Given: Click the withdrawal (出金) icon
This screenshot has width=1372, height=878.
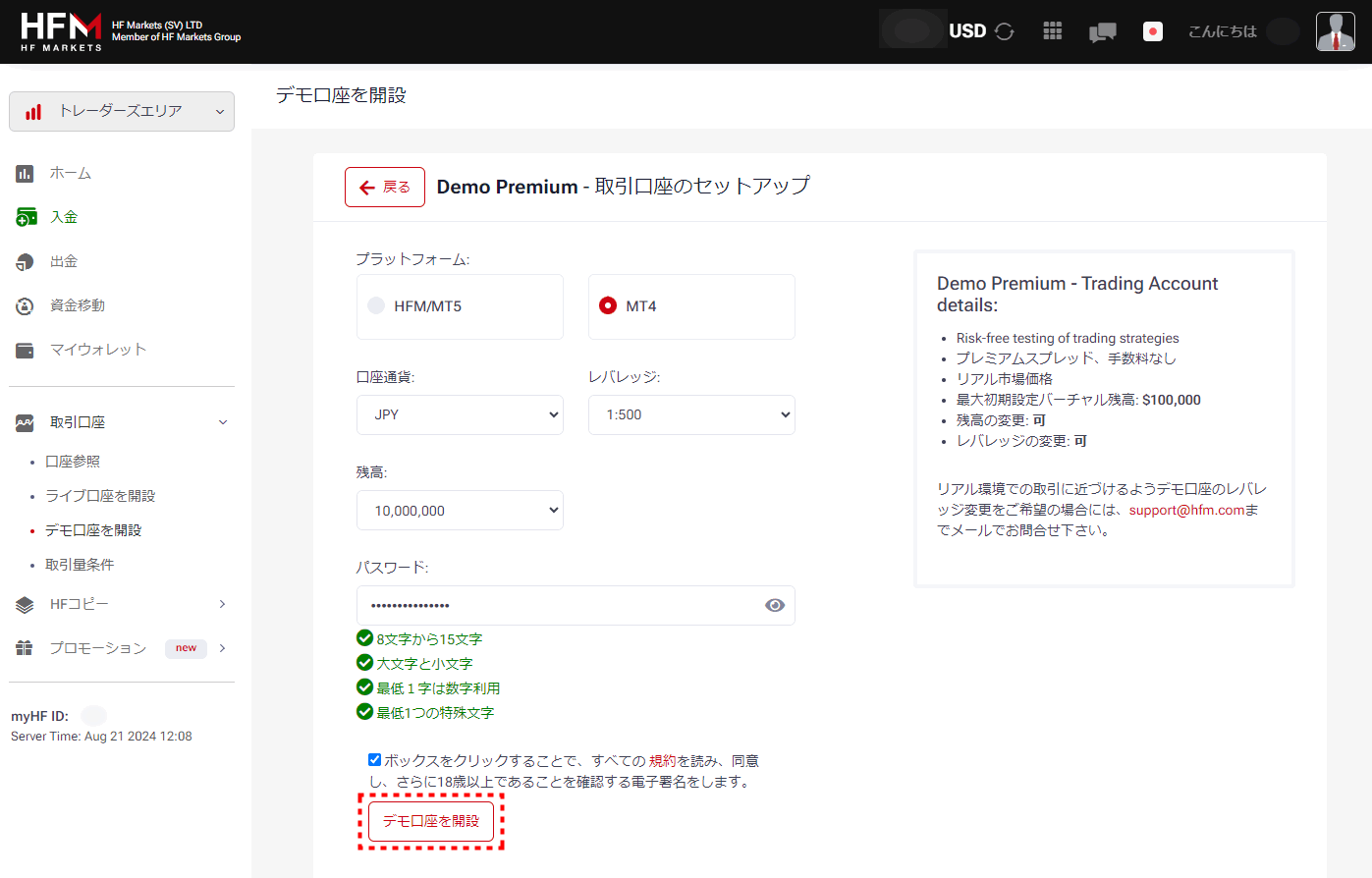Looking at the screenshot, I should coord(25,262).
